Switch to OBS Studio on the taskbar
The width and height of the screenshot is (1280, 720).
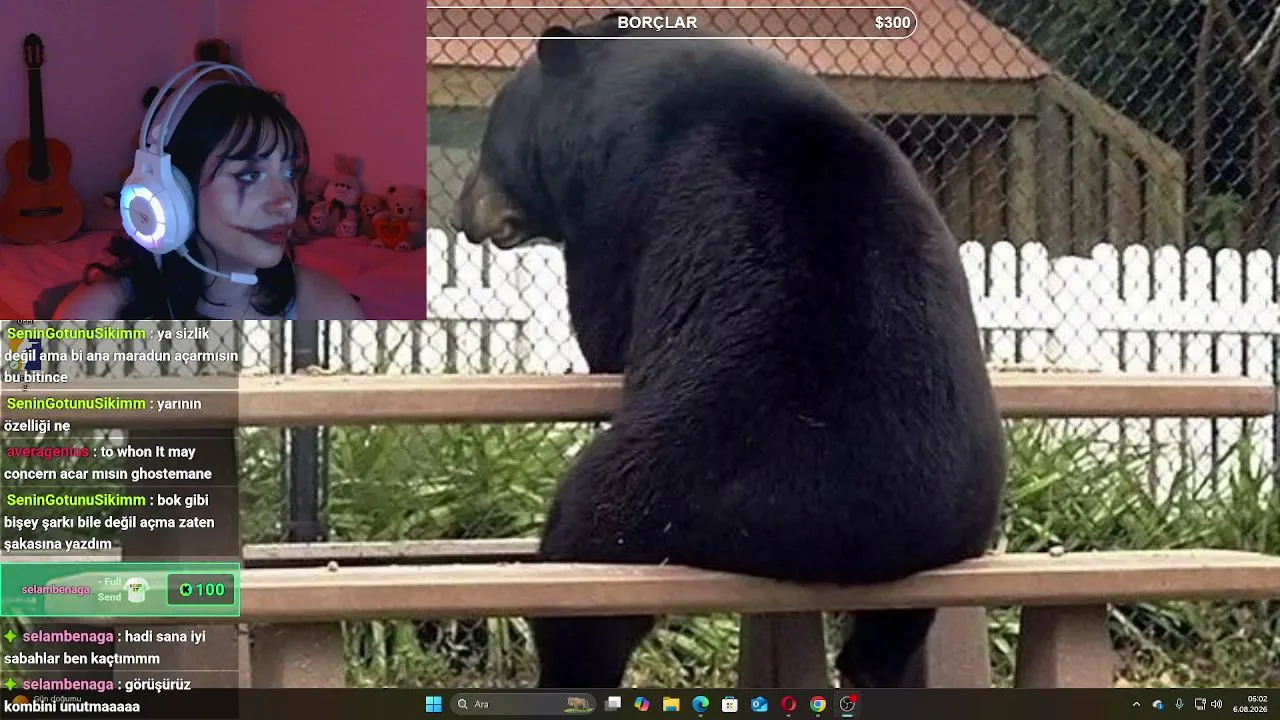coord(847,704)
